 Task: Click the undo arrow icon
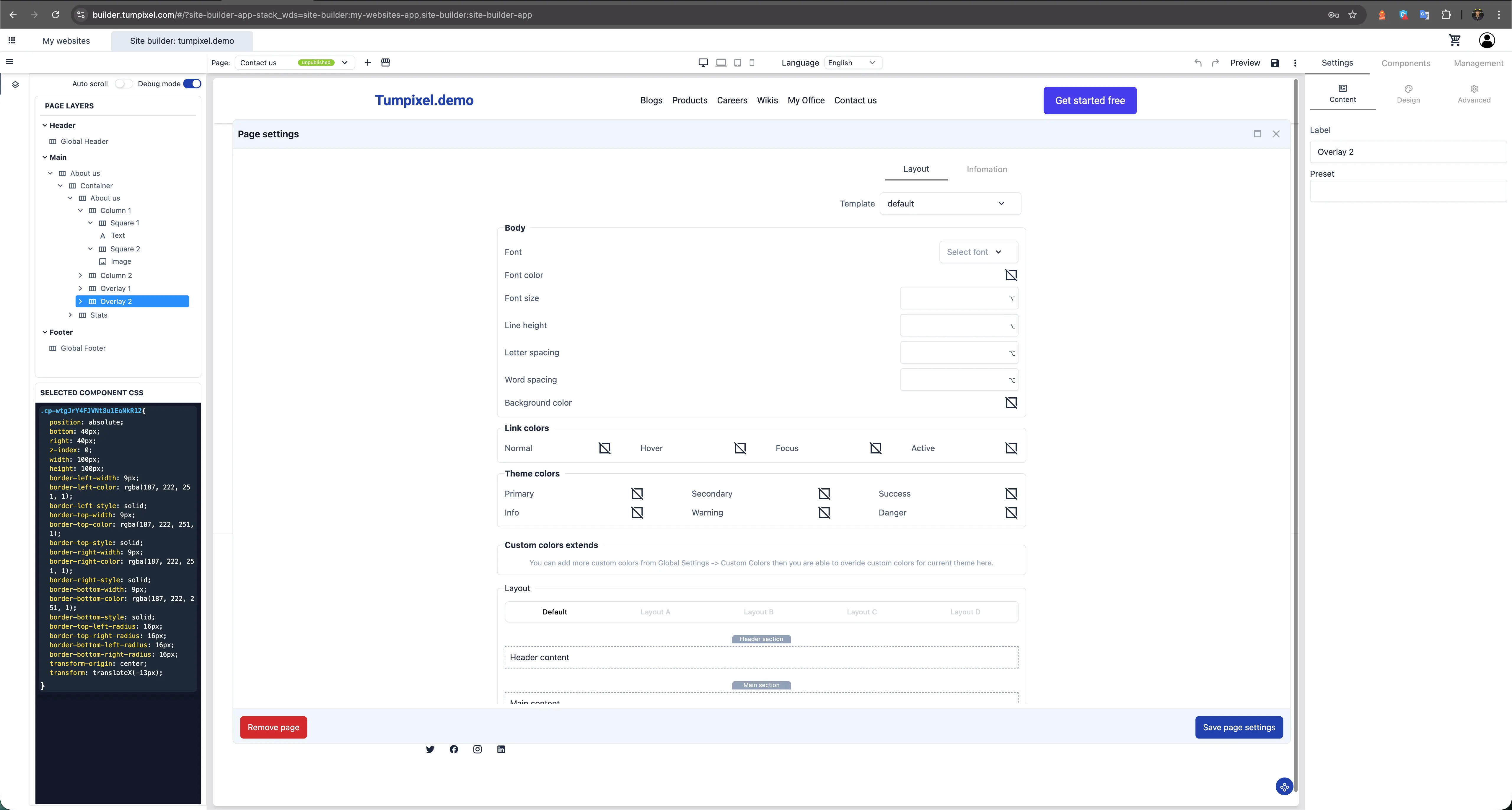(1197, 63)
